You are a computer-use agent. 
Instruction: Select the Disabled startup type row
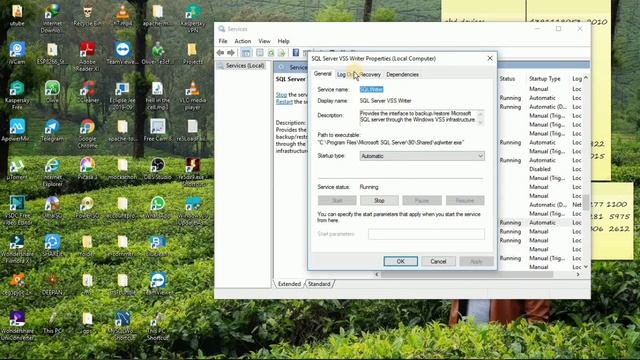pyautogui.click(x=540, y=169)
